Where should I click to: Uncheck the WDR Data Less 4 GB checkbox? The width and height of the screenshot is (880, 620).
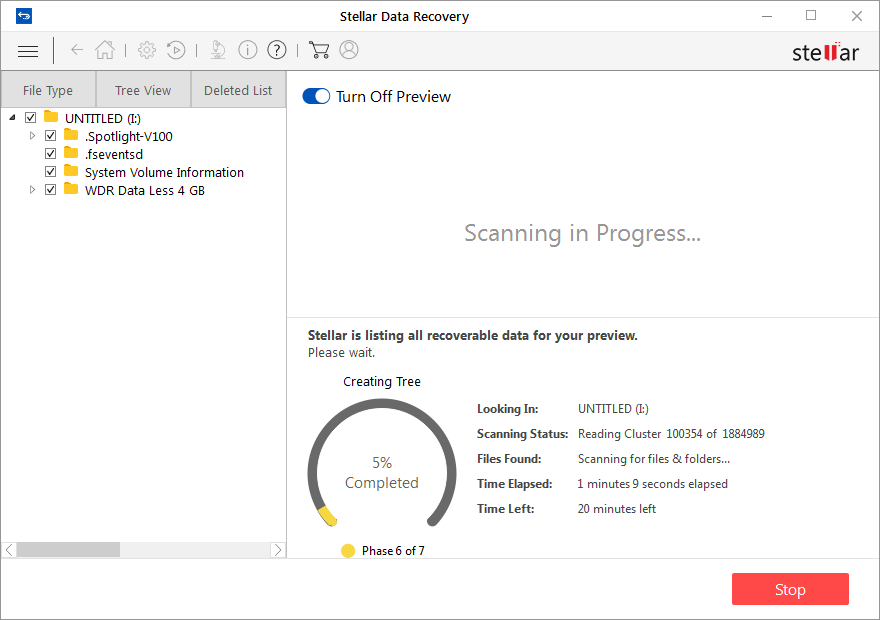point(51,190)
